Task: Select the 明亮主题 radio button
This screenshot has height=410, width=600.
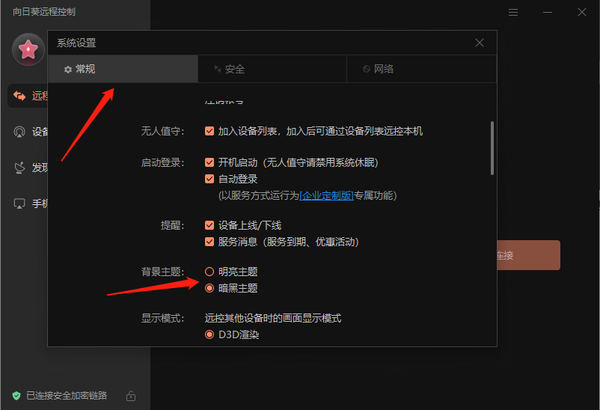Action: [209, 272]
